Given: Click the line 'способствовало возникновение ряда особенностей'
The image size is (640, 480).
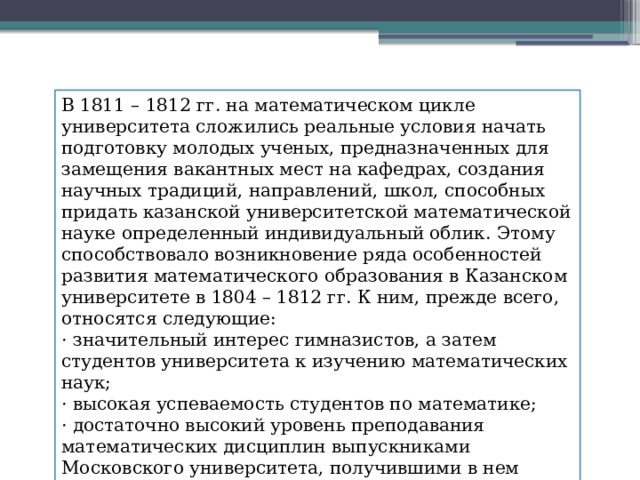Looking at the screenshot, I should click(301, 255).
